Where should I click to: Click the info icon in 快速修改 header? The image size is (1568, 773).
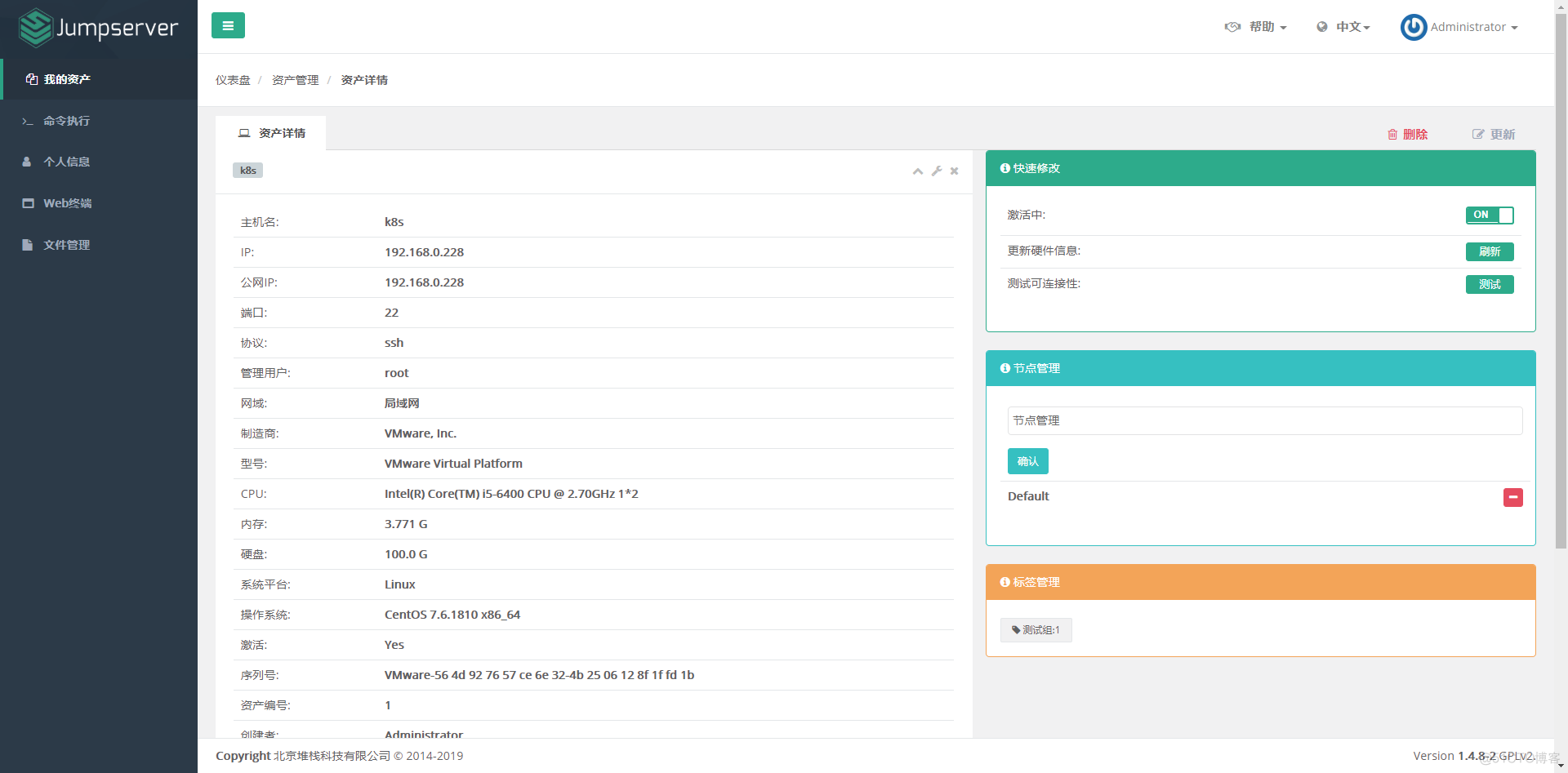pyautogui.click(x=1005, y=168)
